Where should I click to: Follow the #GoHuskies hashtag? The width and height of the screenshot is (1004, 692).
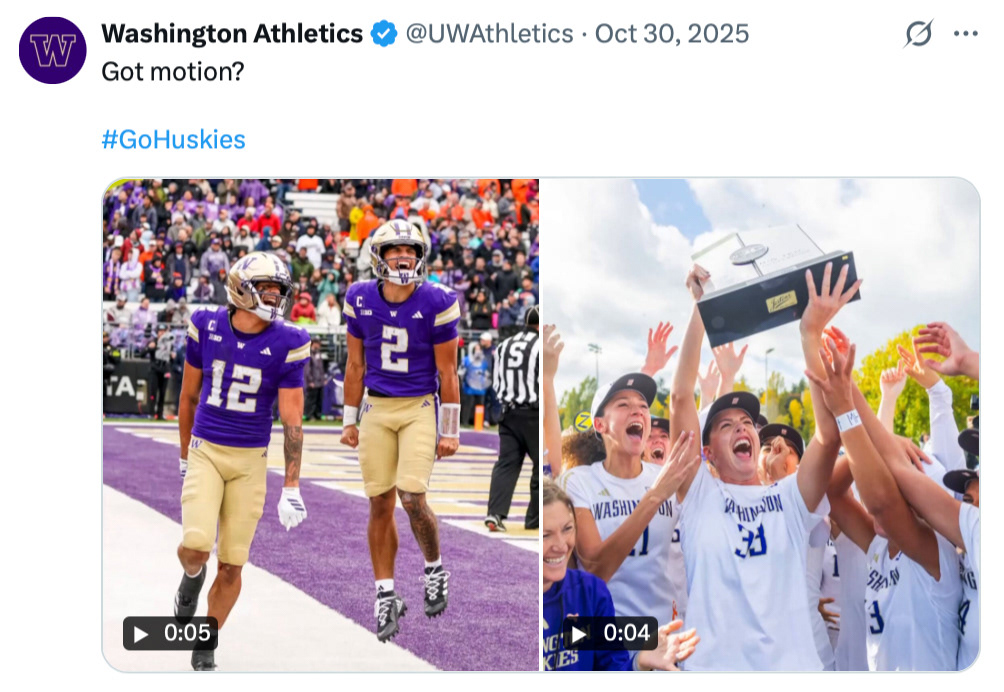[x=173, y=139]
